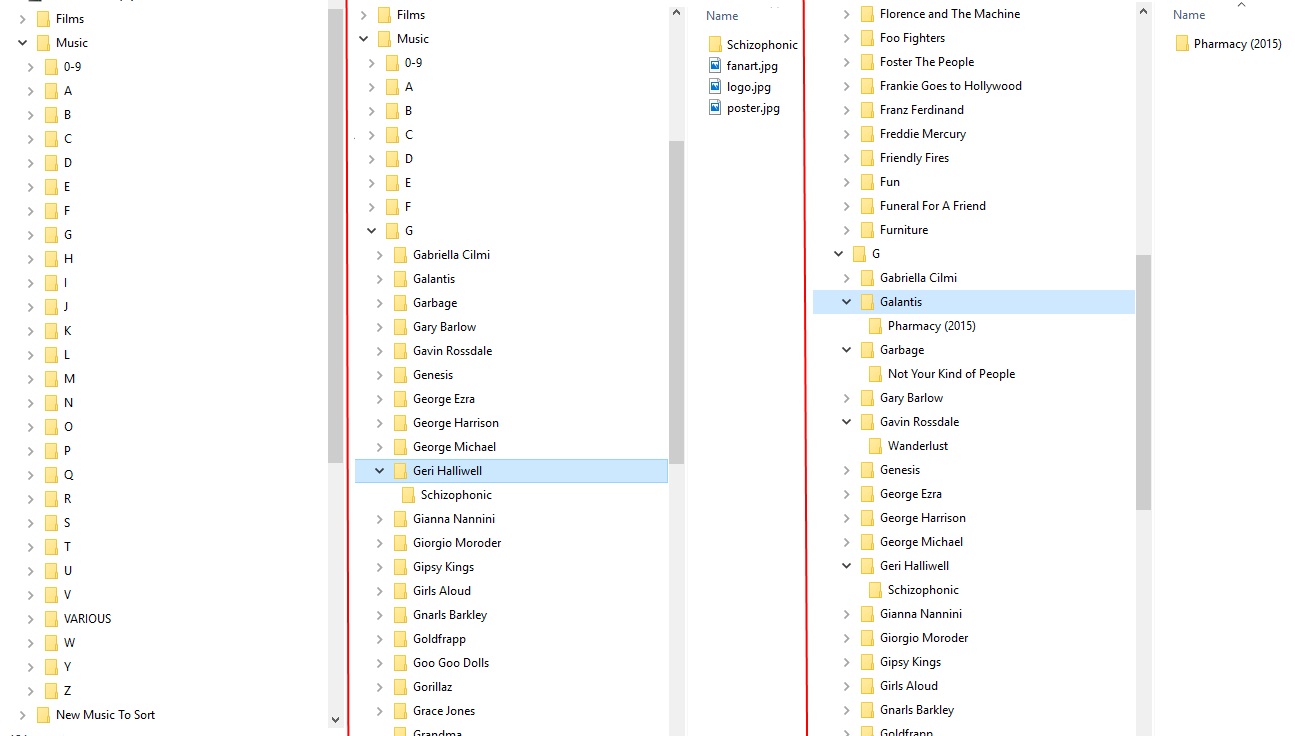
Task: Expand the Friendly Fires folder chevron
Action: (846, 158)
